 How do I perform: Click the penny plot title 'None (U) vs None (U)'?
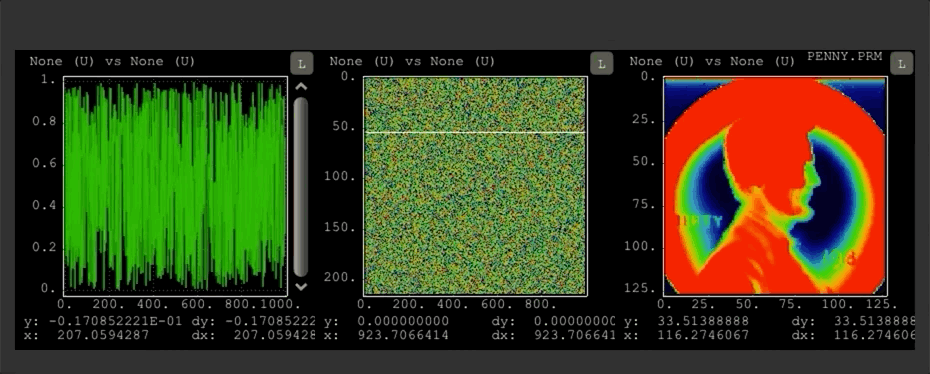[x=712, y=61]
